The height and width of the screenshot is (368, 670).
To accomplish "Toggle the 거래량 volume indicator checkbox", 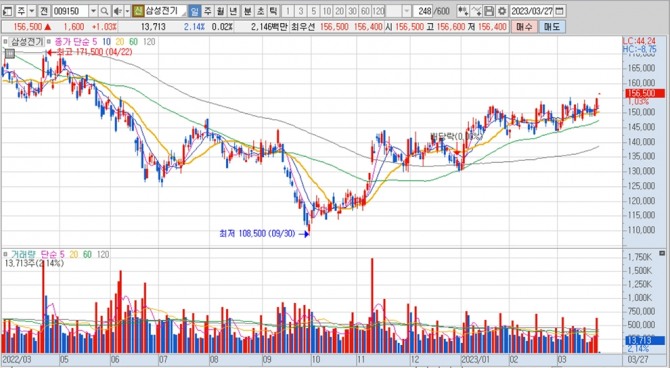I will pos(6,255).
